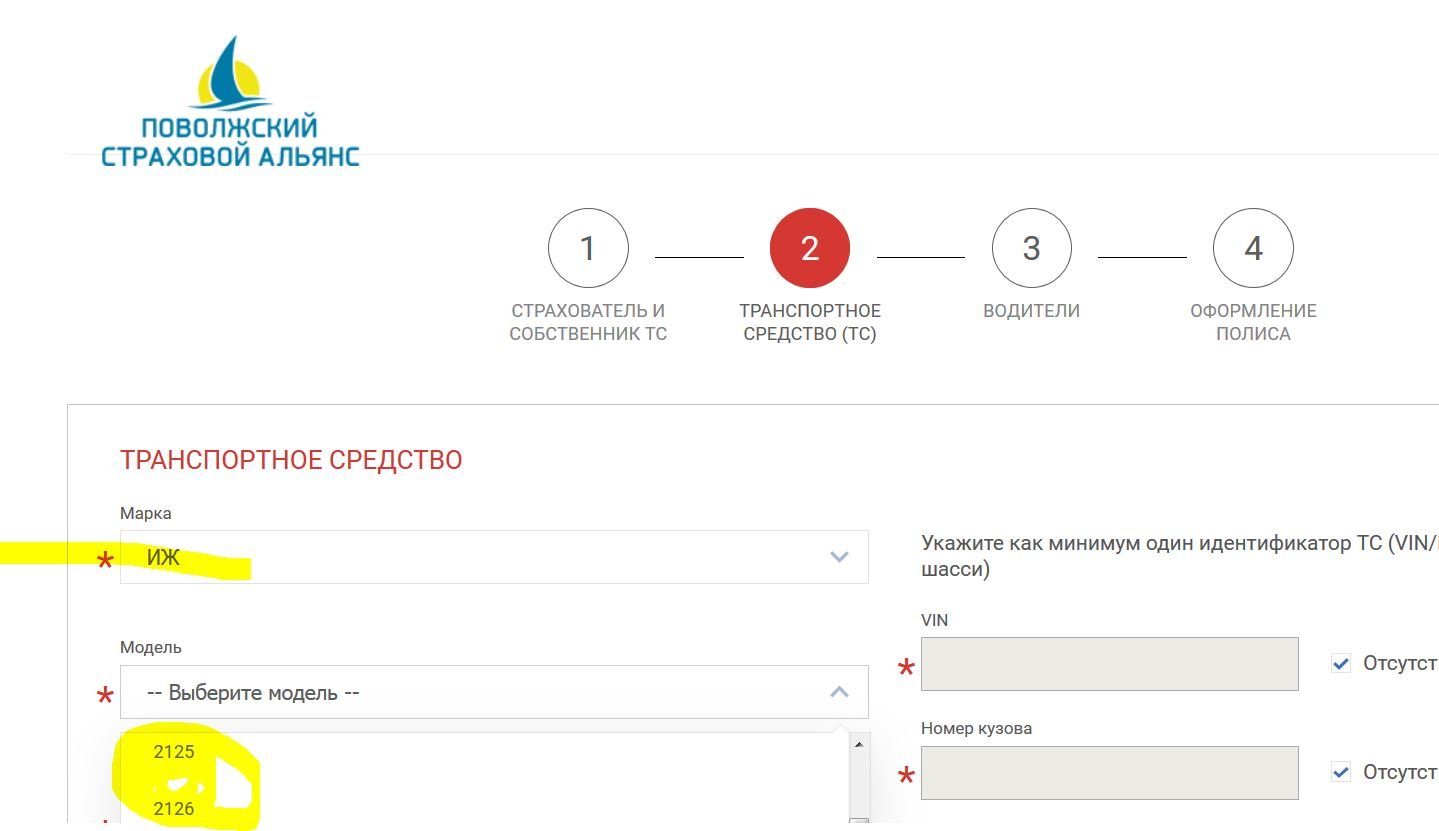Click the red step 2 circle
The height and width of the screenshot is (831, 1439).
point(809,248)
